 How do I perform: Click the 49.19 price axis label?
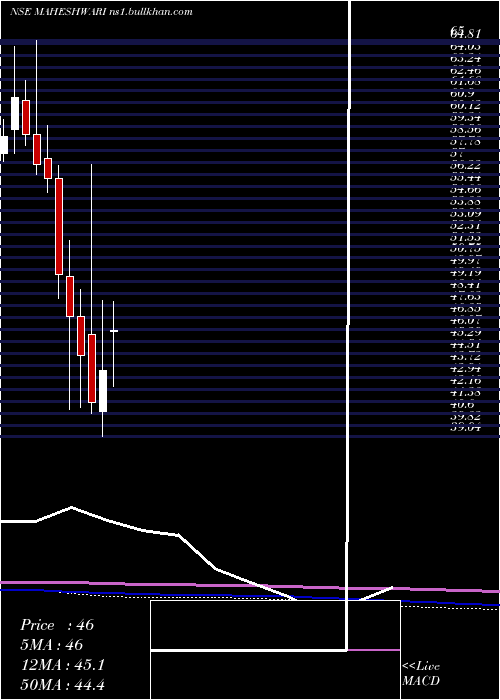pos(466,271)
